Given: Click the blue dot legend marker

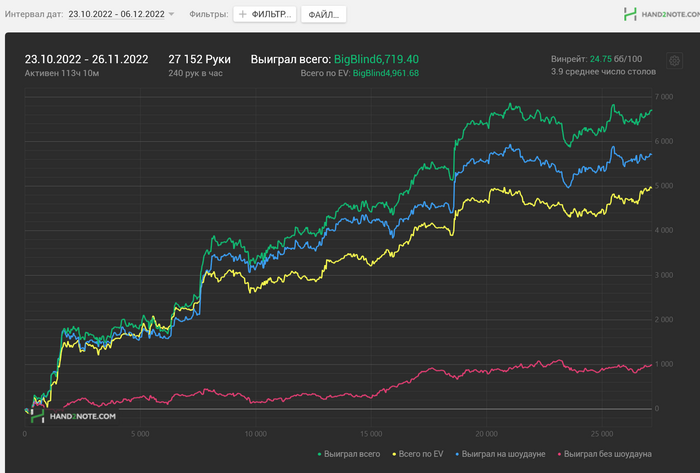Looking at the screenshot, I should (x=457, y=454).
